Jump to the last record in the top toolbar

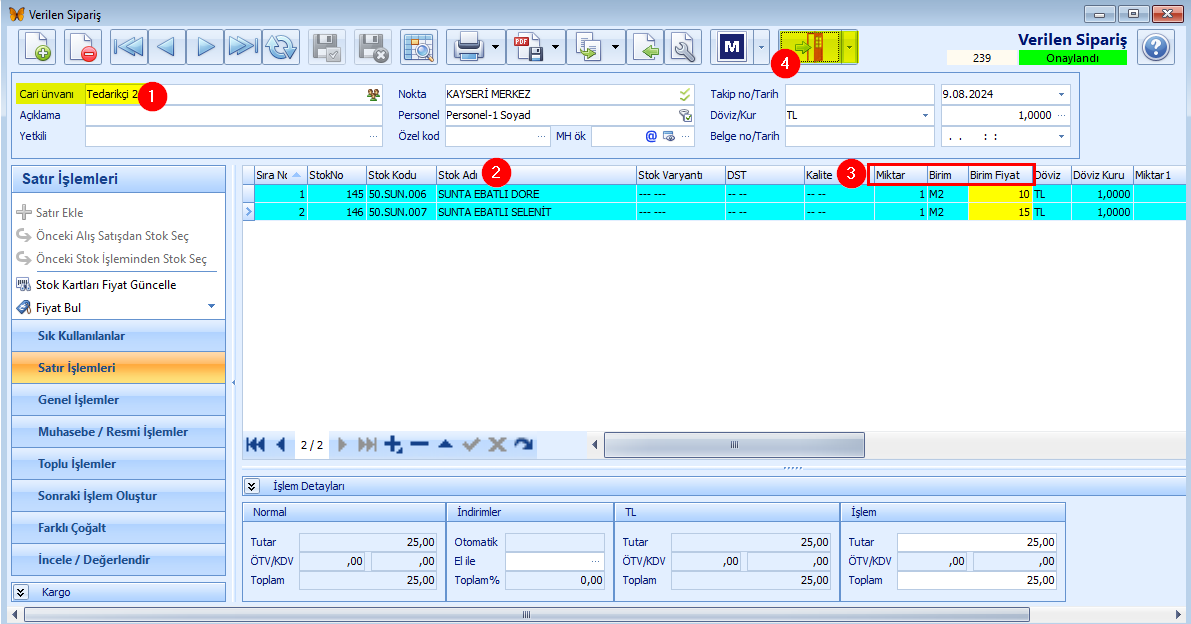click(x=243, y=47)
